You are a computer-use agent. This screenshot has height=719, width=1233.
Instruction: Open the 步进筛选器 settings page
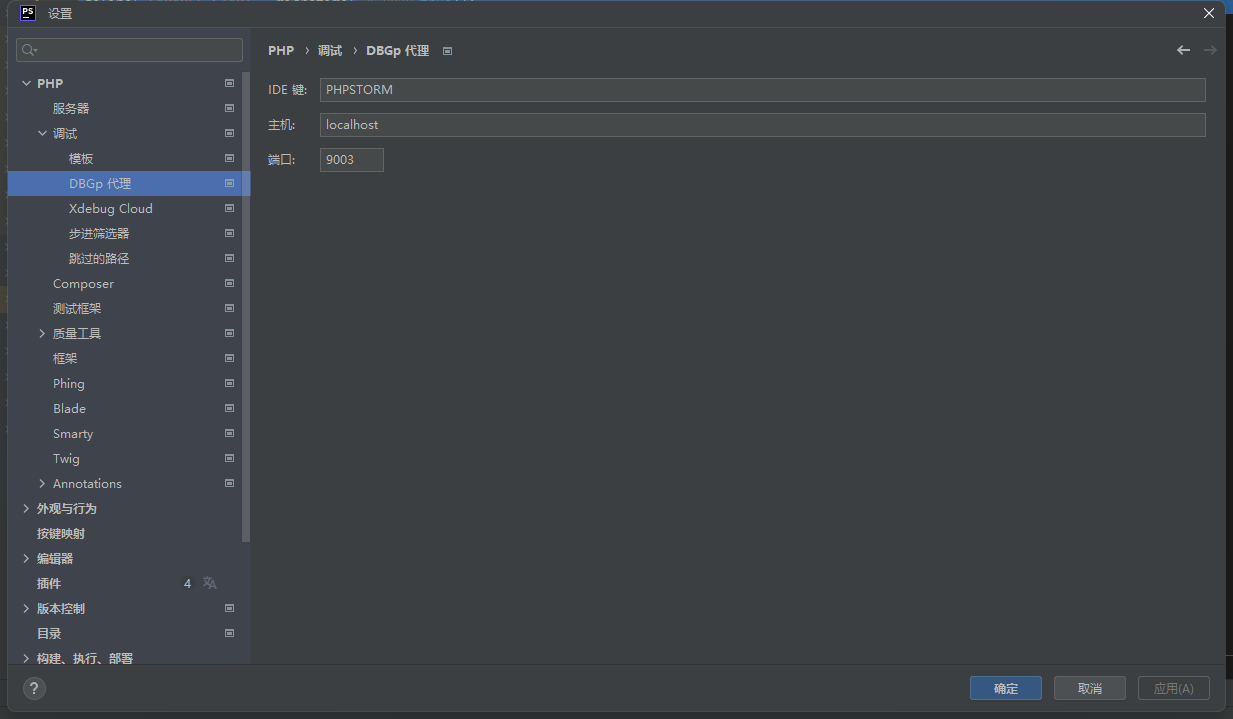99,233
